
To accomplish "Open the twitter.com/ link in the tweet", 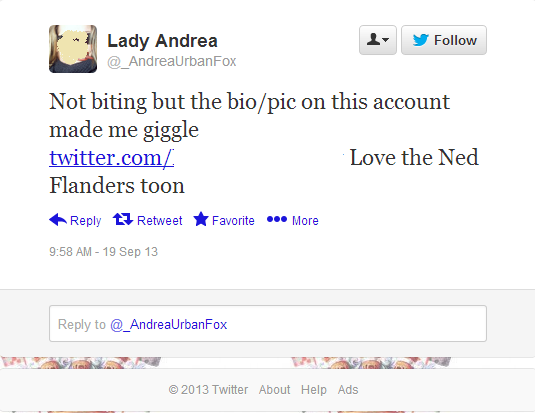I will click(x=112, y=158).
